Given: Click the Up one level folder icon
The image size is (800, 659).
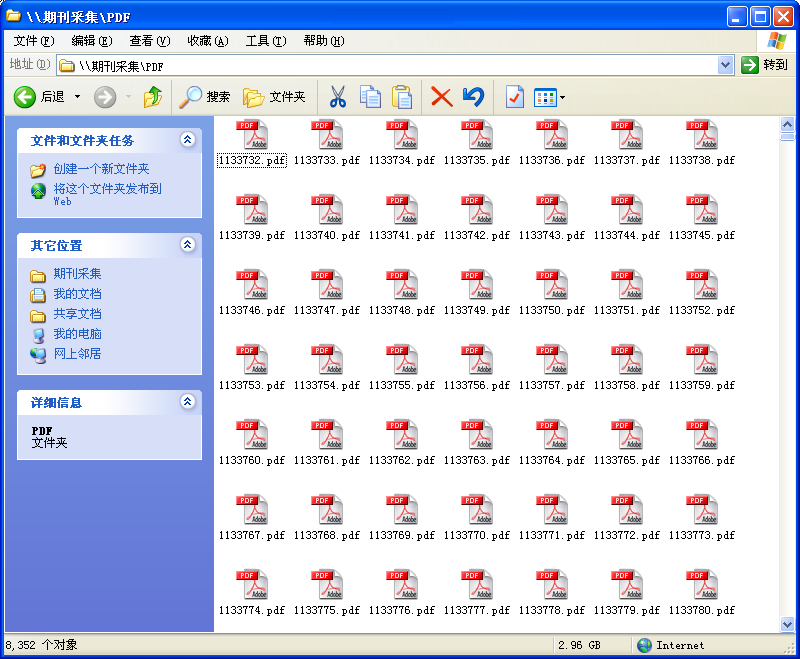Looking at the screenshot, I should pos(152,97).
